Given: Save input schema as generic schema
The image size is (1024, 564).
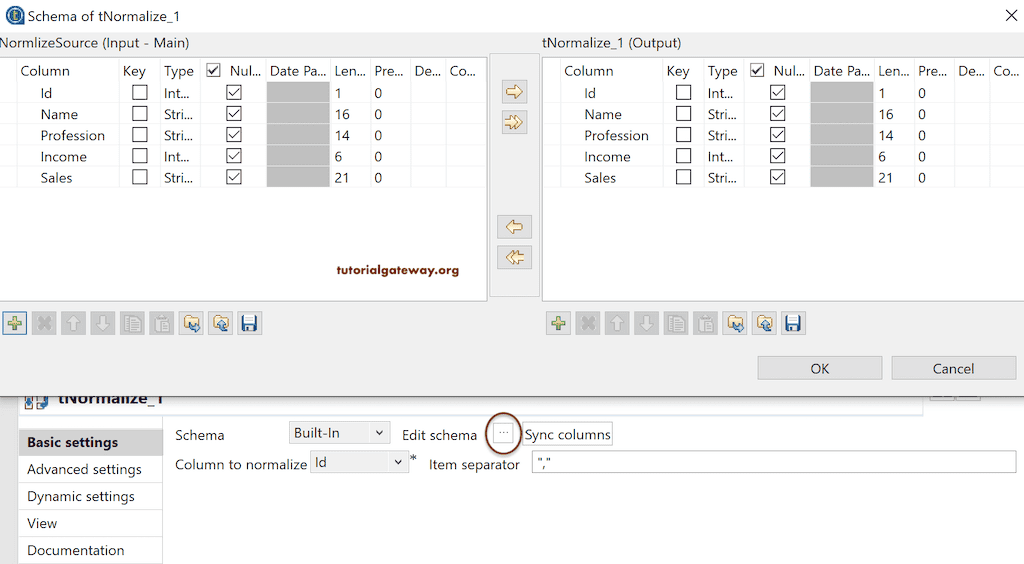Looking at the screenshot, I should click(x=249, y=323).
